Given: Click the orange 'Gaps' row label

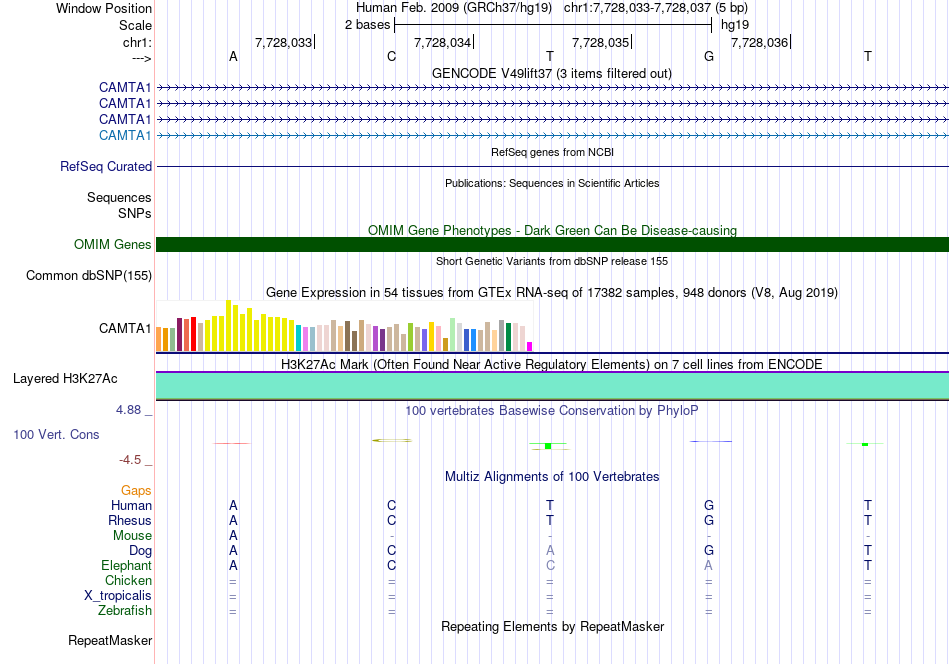Looking at the screenshot, I should coord(136,490).
